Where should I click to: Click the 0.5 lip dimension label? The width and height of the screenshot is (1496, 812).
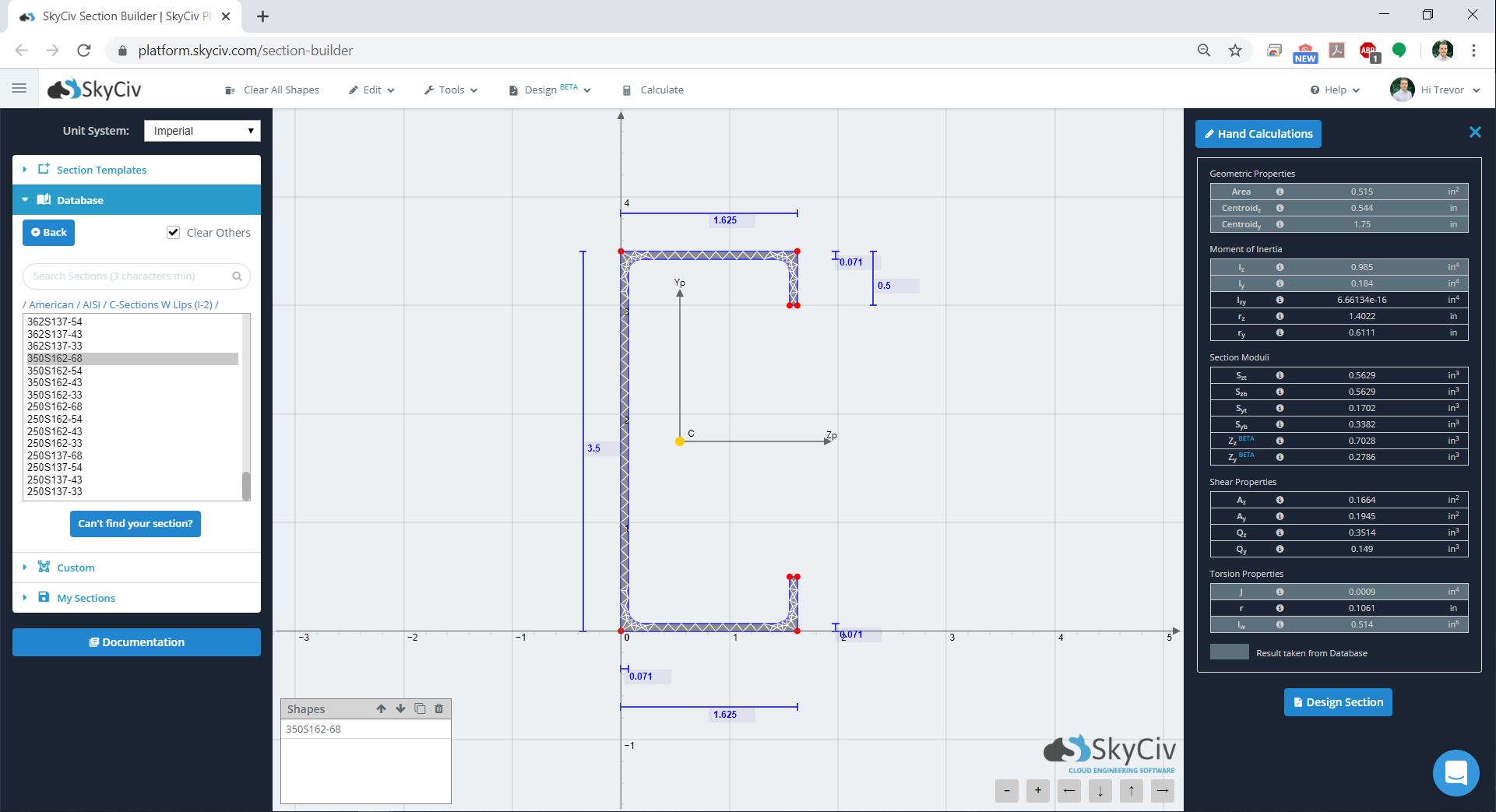[884, 286]
